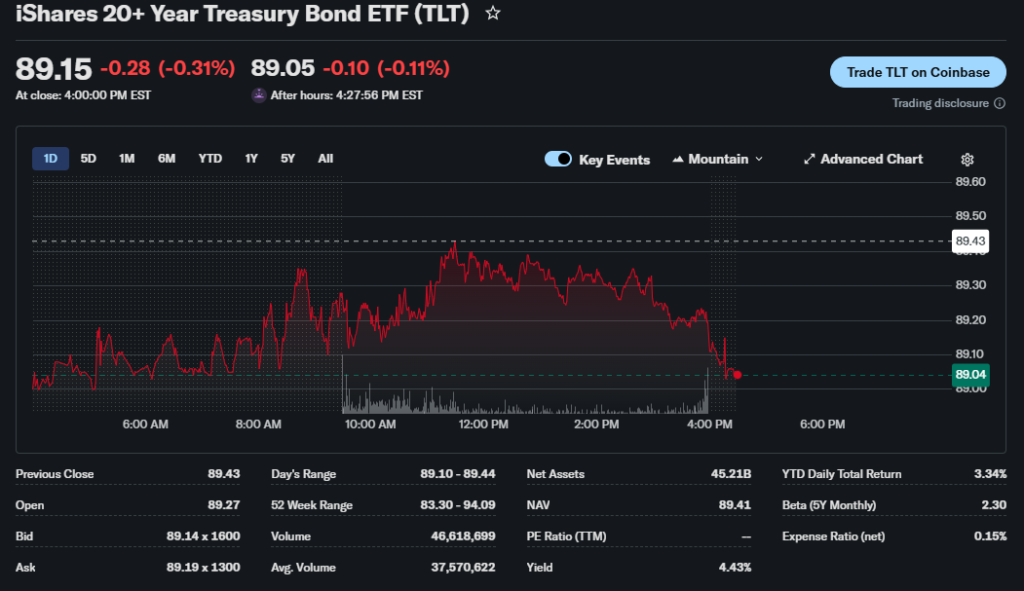Viewport: 1024px width, 591px height.
Task: Expand the Mountain chart type dropdown
Action: (759, 160)
